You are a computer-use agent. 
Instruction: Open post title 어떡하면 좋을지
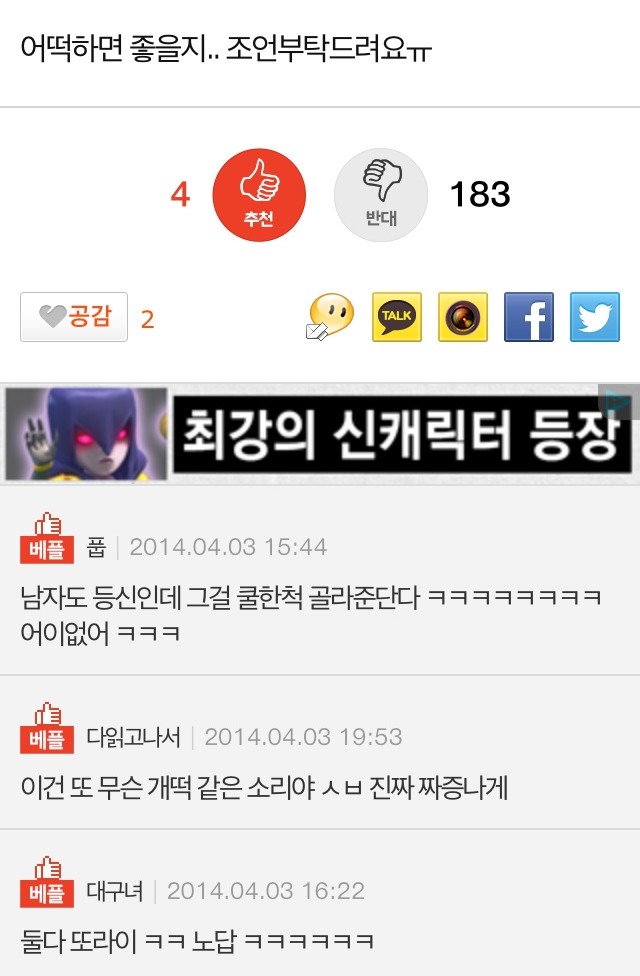226,49
